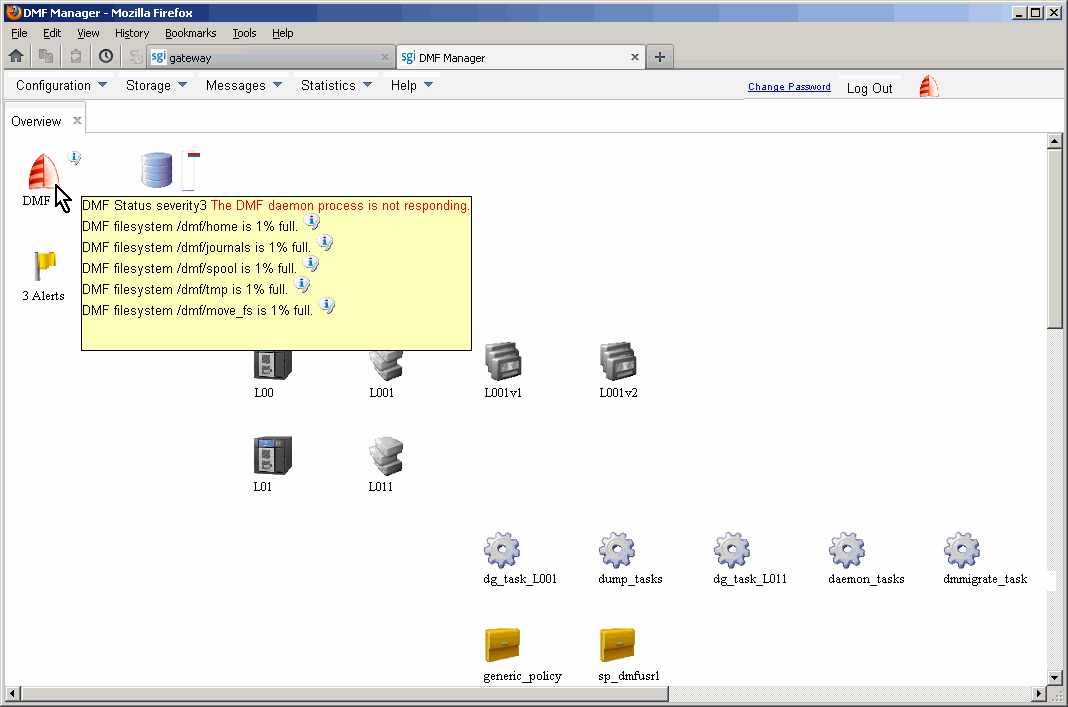1068x707 pixels.
Task: Click info icon for /dmf/tmp filesystem
Action: 302,285
